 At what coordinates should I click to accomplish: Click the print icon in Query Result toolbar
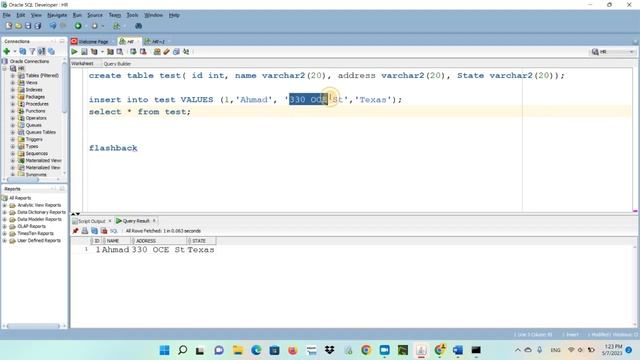(85, 231)
